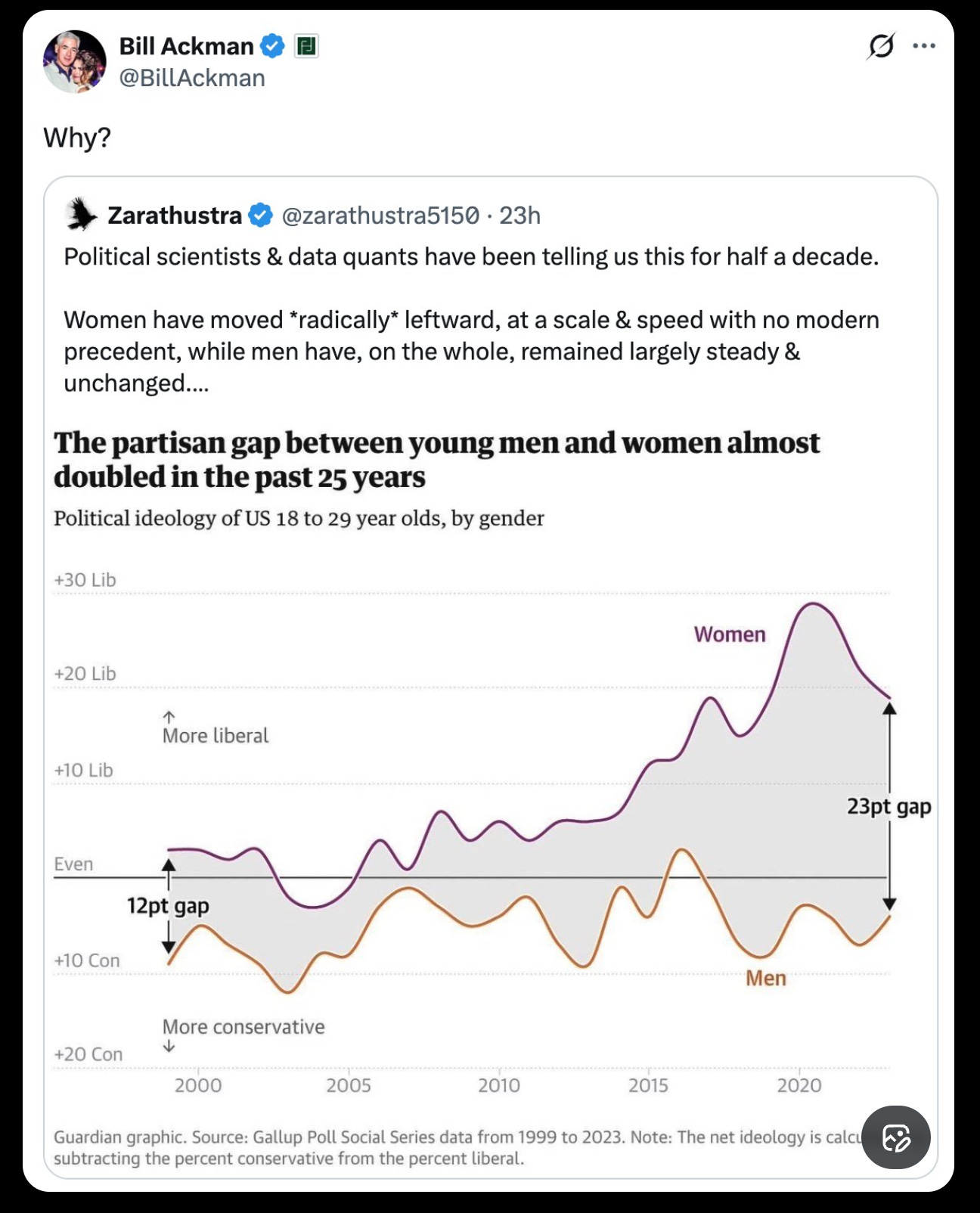Viewport: 980px width, 1213px height.
Task: Open the Bill Ackman display name link
Action: click(x=186, y=46)
